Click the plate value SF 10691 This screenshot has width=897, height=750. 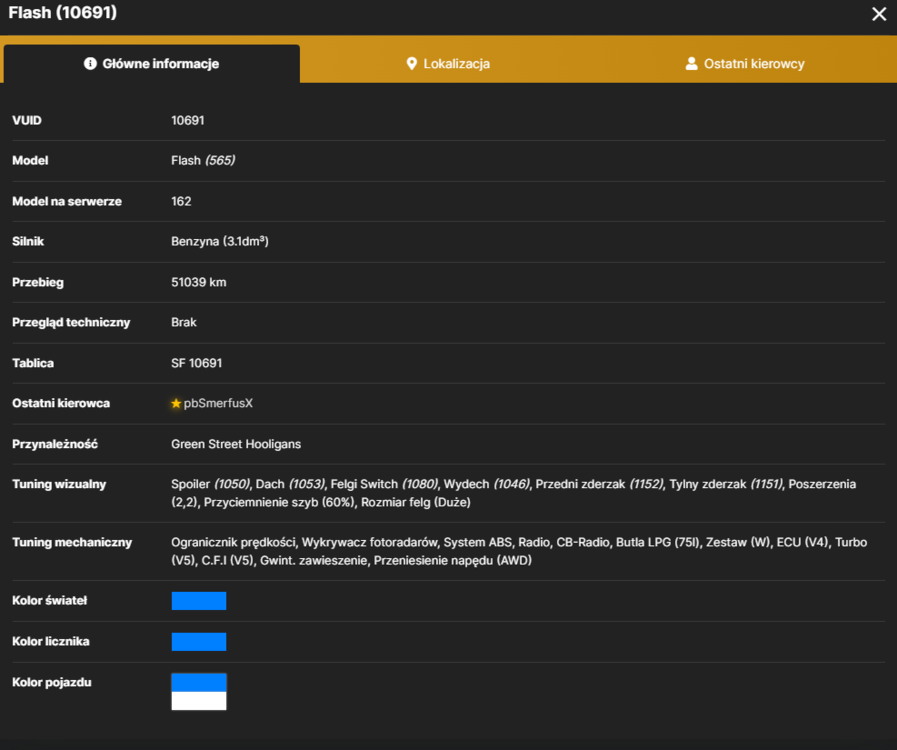[x=196, y=363]
